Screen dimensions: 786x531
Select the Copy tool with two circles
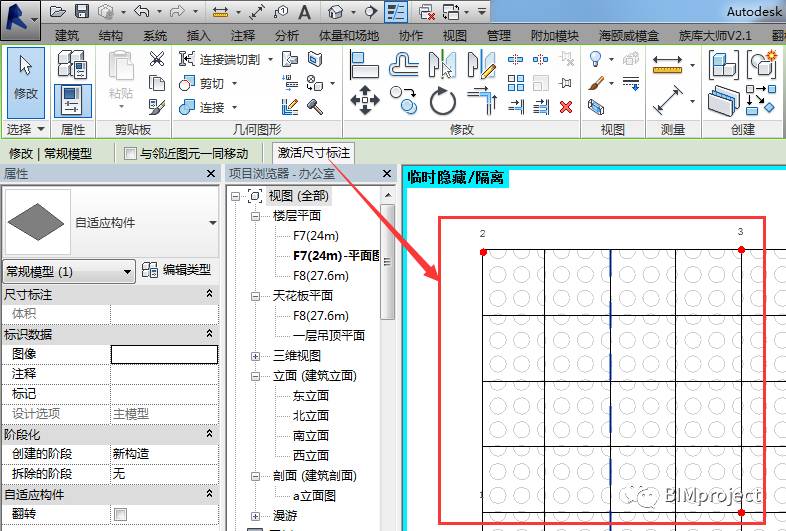pos(404,99)
